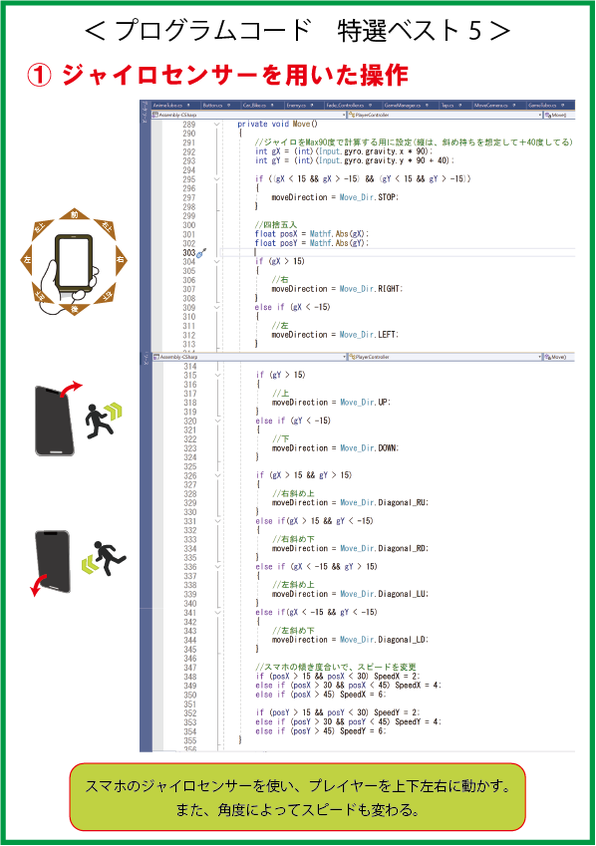
Task: Click 'moveDirection = Move_Dir.DOWN;'
Action: tap(335, 448)
